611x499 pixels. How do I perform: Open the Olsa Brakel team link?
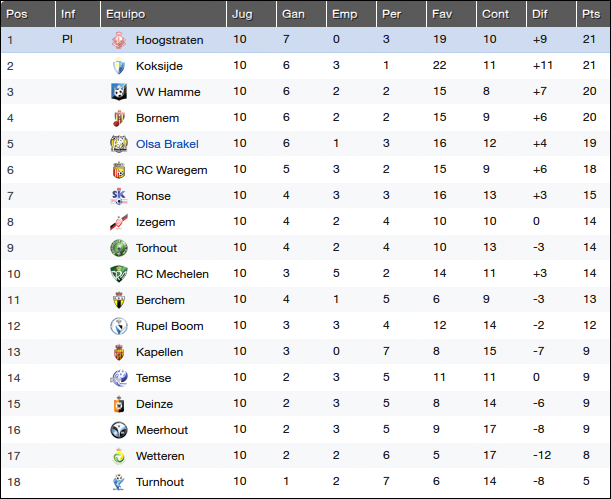(167, 144)
